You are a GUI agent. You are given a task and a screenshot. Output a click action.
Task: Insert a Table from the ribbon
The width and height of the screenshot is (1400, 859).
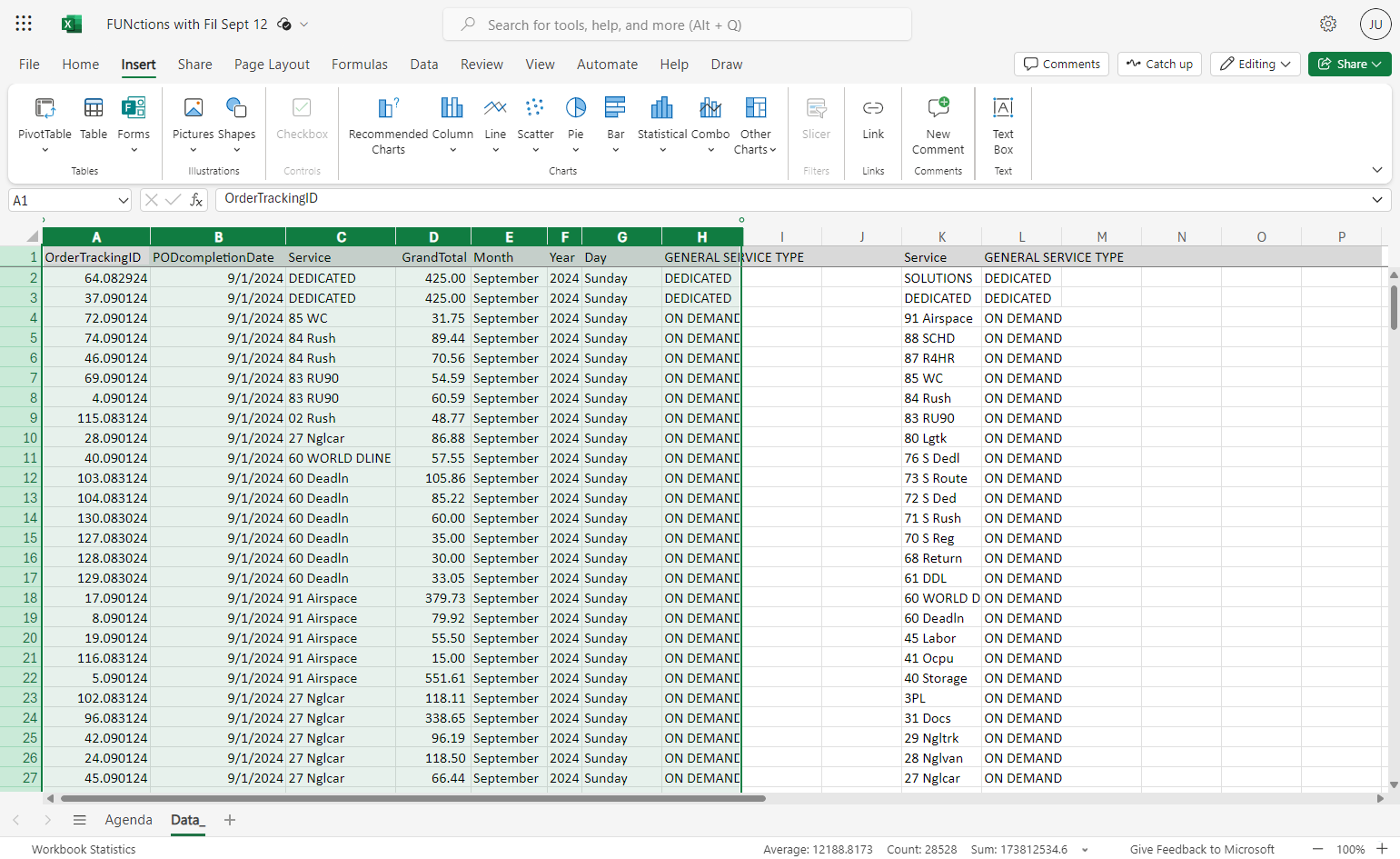pyautogui.click(x=94, y=118)
